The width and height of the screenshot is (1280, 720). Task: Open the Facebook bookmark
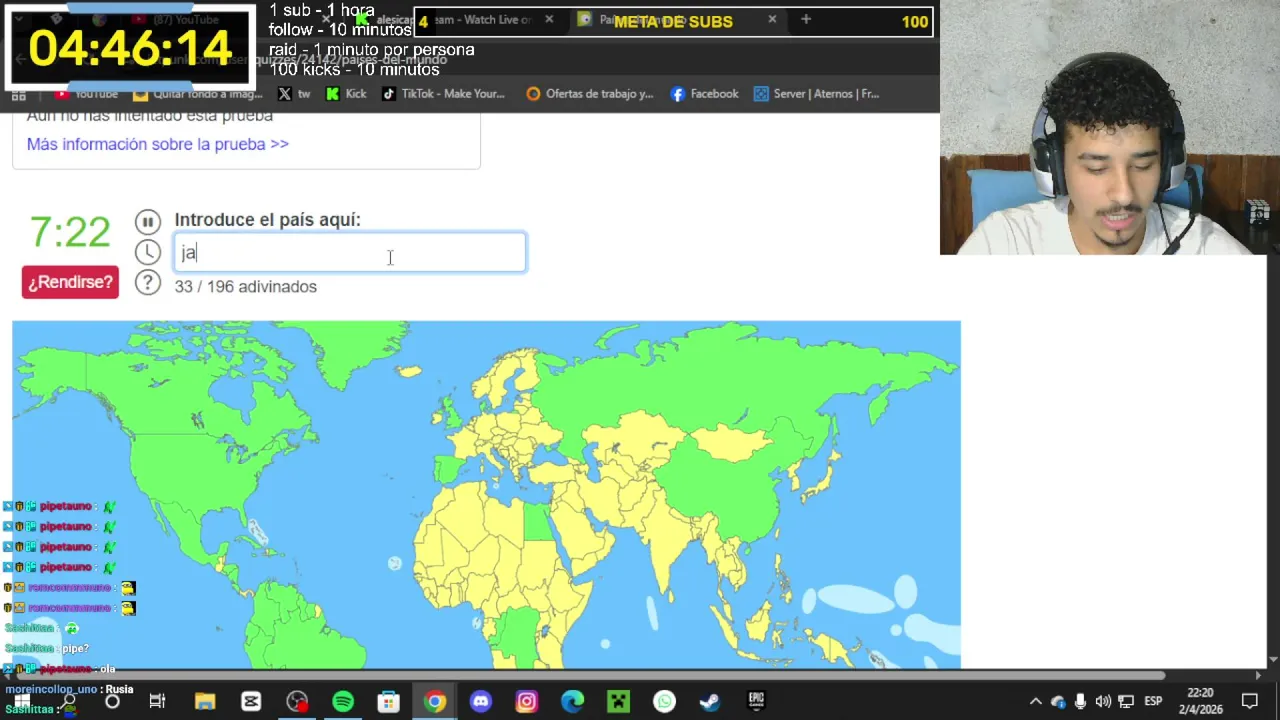coord(704,94)
